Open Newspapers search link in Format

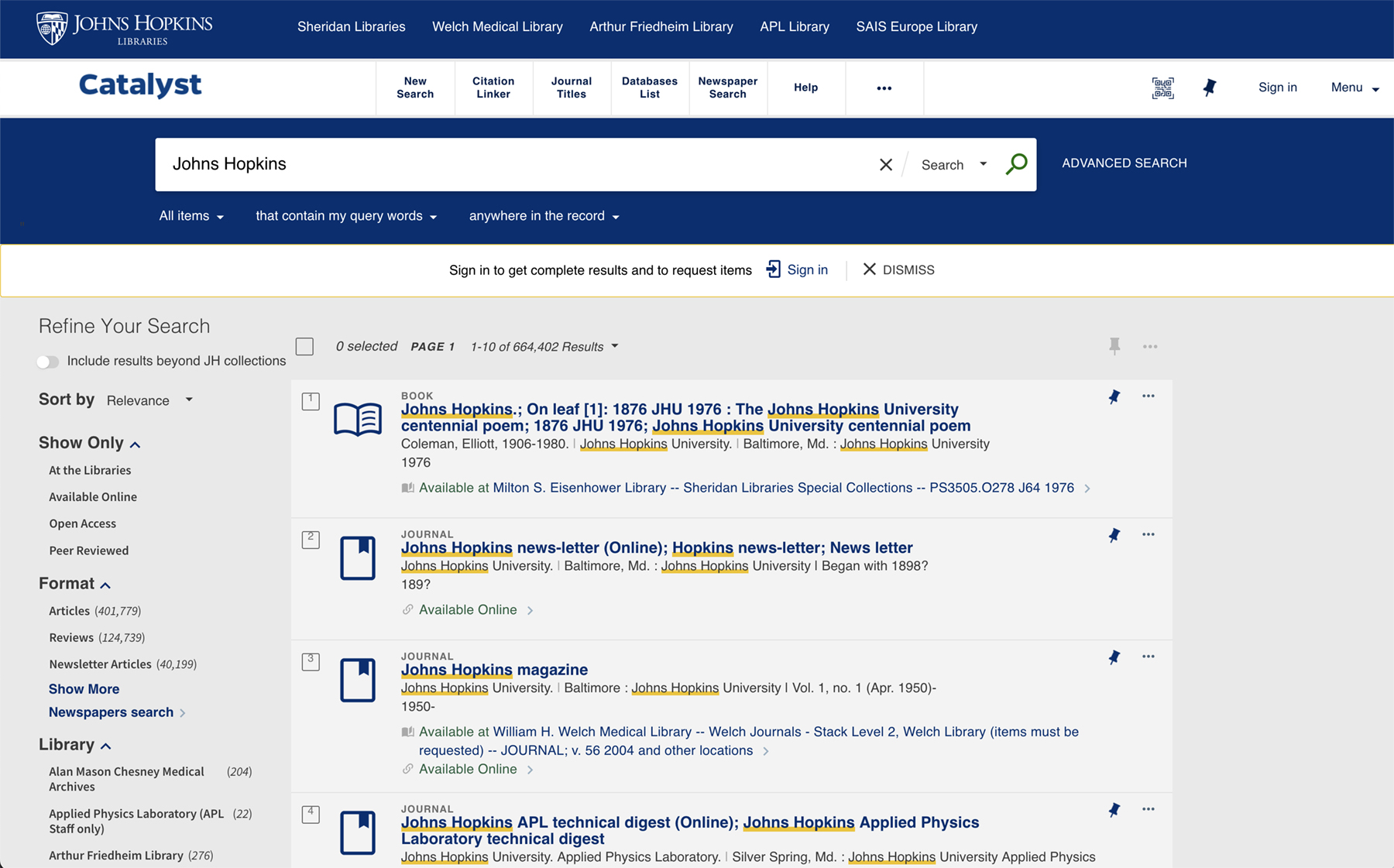pyautogui.click(x=118, y=712)
